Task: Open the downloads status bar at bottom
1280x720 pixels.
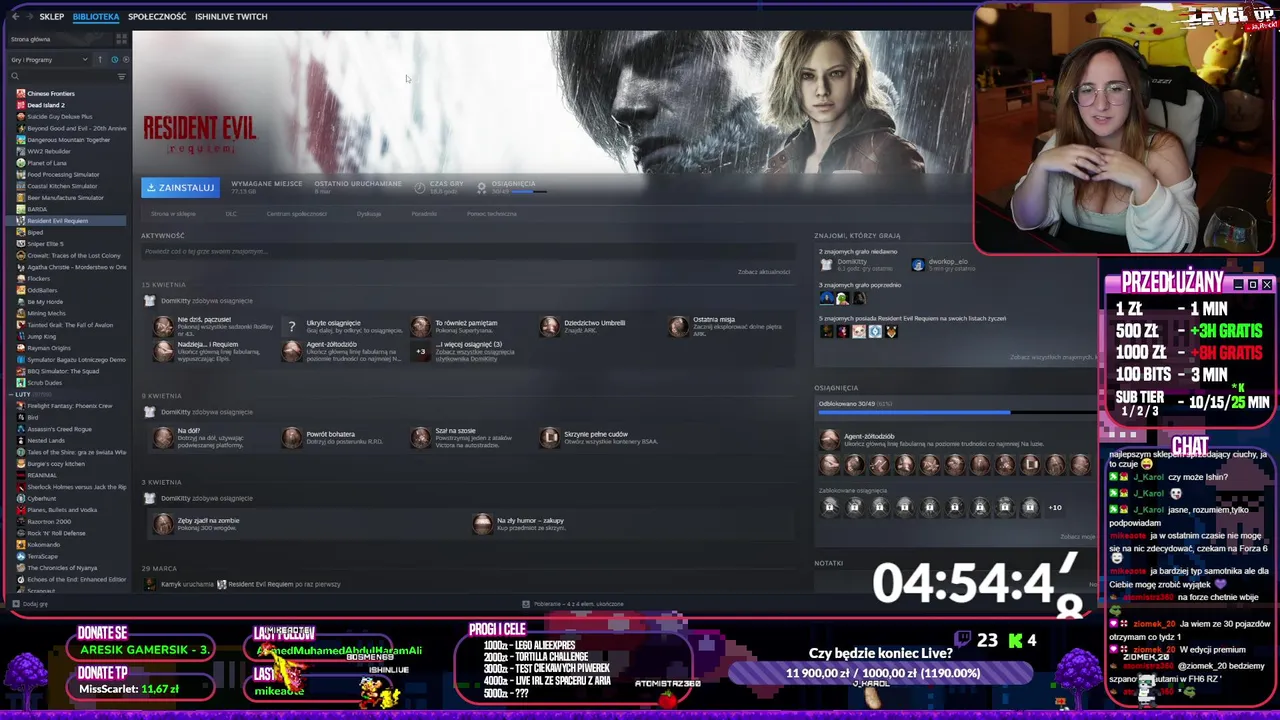Action: [x=573, y=604]
